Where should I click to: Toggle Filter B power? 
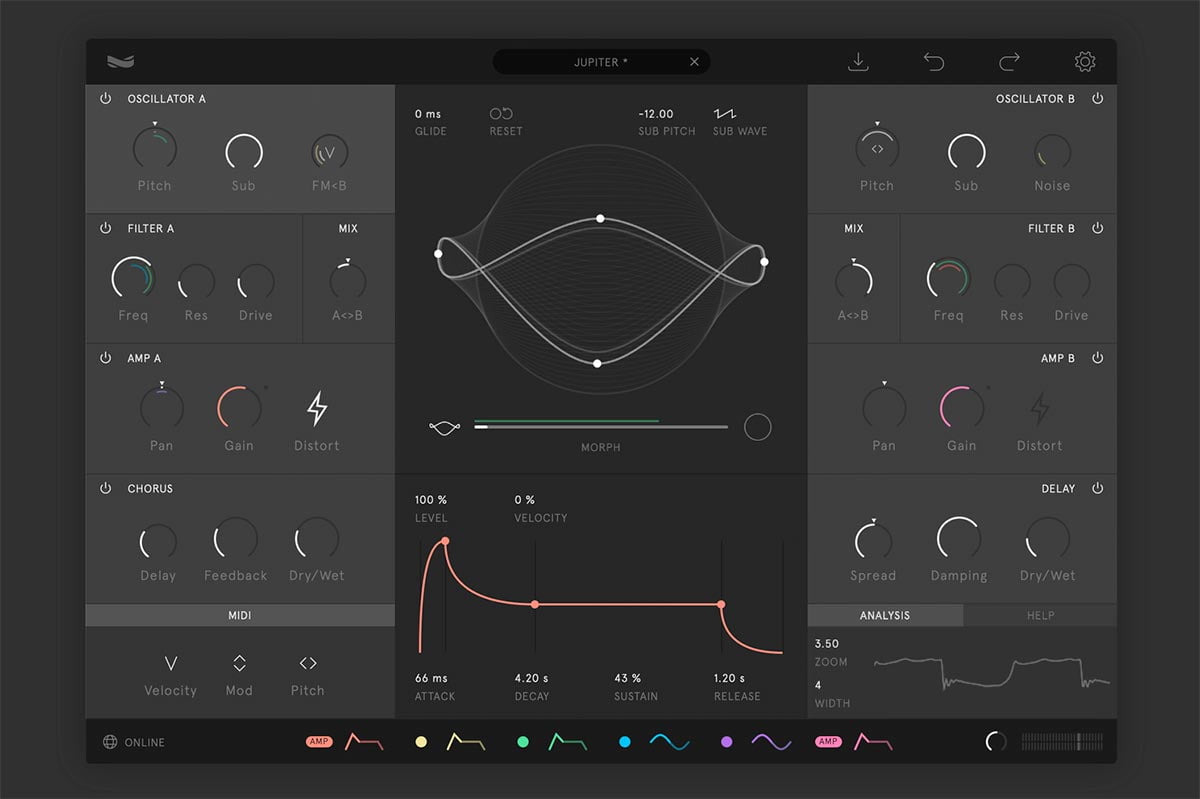1097,228
